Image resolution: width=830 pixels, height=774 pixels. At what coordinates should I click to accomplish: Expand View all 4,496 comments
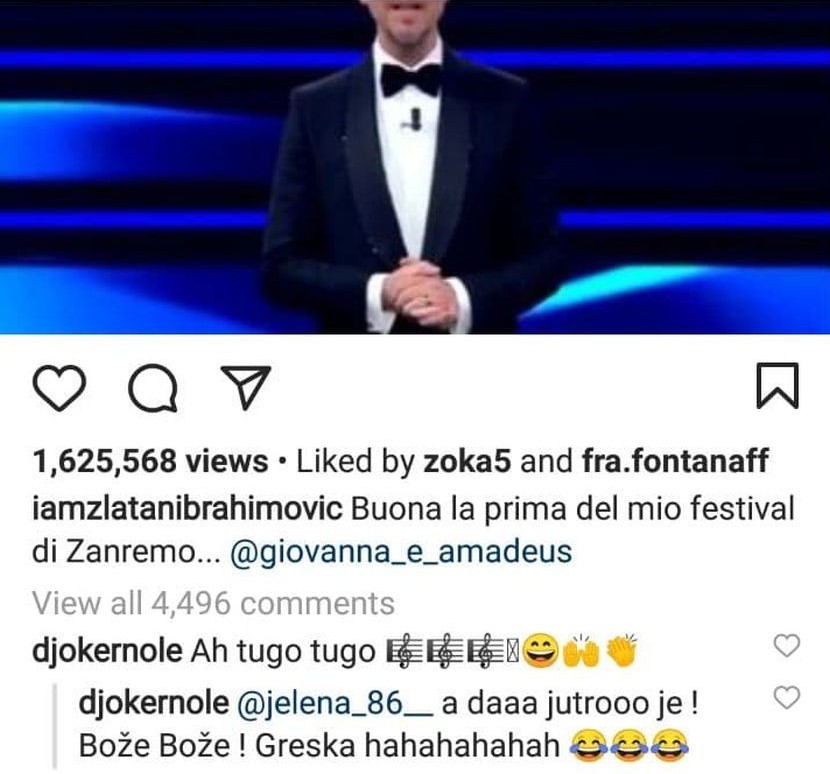[213, 603]
